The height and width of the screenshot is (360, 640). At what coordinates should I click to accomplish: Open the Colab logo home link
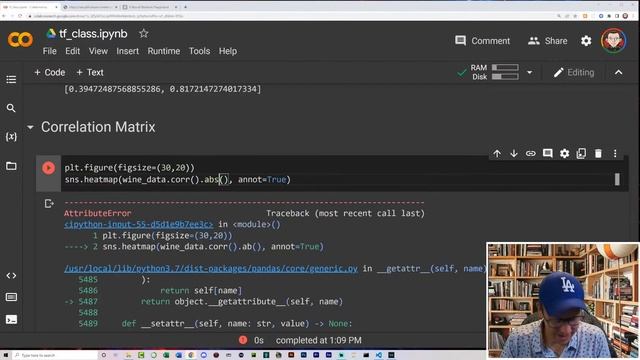pyautogui.click(x=20, y=40)
